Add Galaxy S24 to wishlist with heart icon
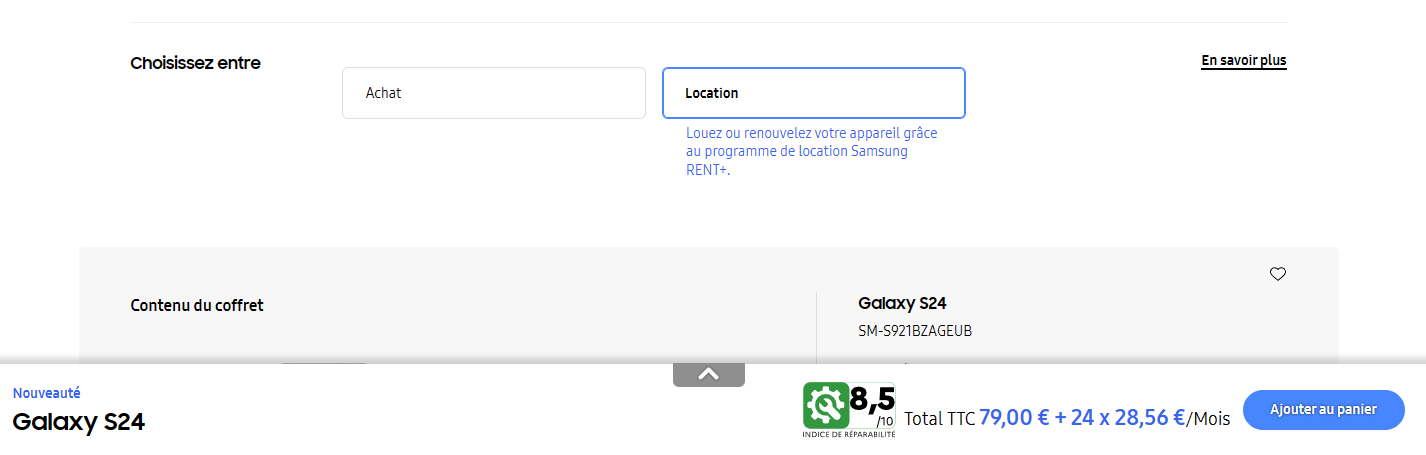The image size is (1426, 455). [1277, 274]
